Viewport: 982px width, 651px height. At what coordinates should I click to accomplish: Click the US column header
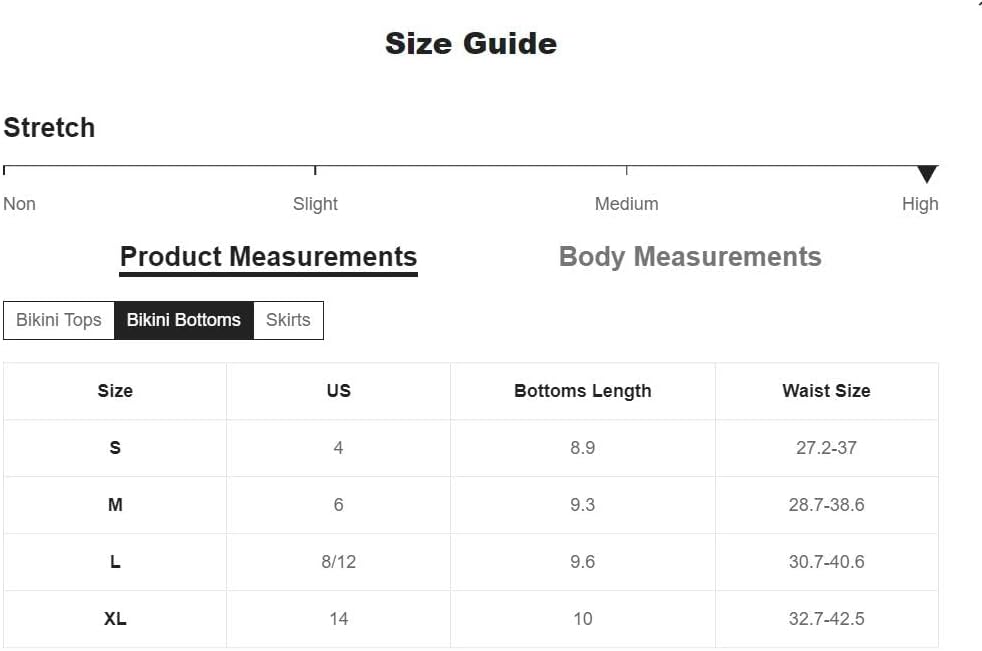(338, 391)
